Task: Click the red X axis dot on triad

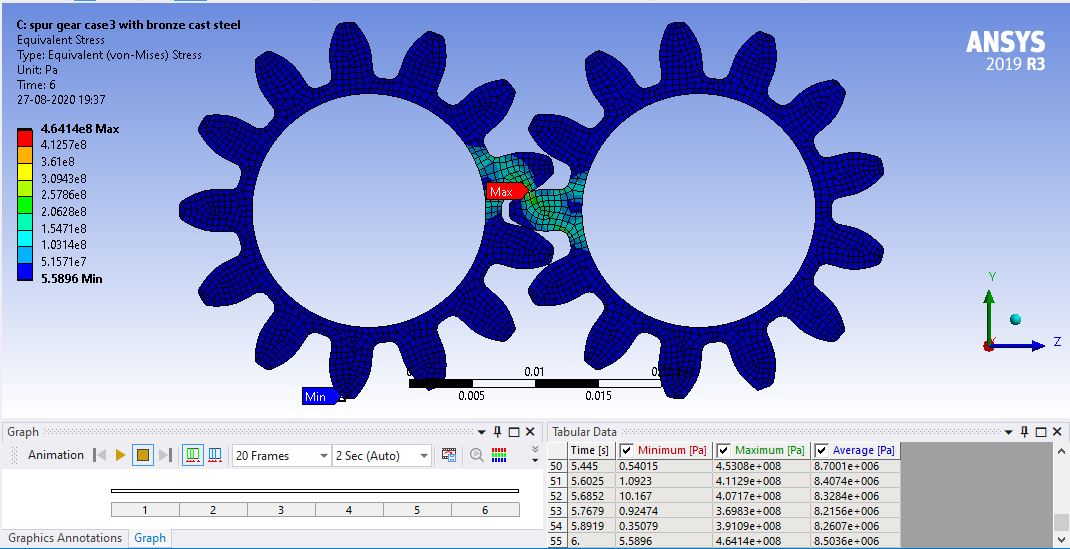Action: tap(989, 346)
